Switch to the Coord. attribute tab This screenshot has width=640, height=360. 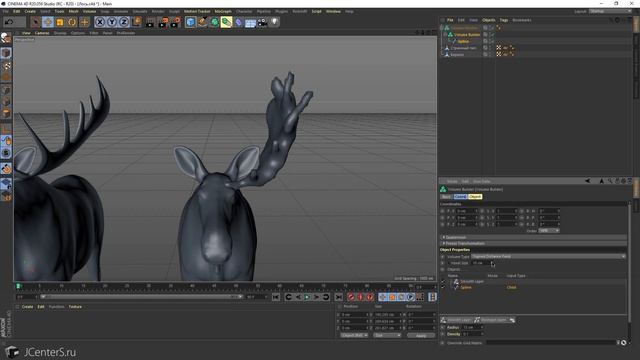tap(460, 197)
